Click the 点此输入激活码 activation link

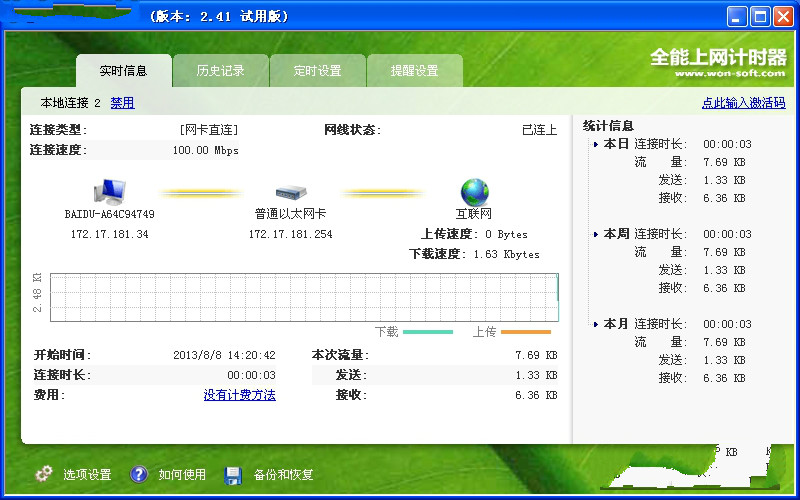[743, 103]
